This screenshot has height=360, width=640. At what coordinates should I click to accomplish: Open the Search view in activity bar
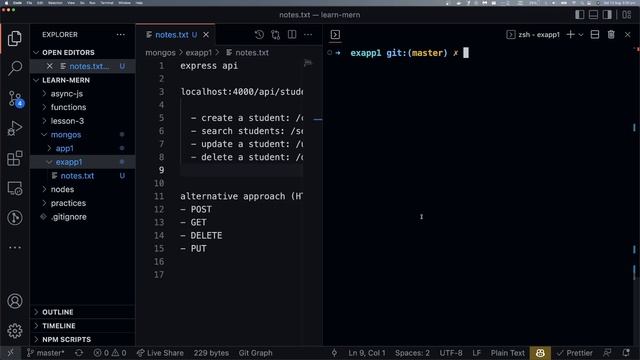[x=15, y=68]
